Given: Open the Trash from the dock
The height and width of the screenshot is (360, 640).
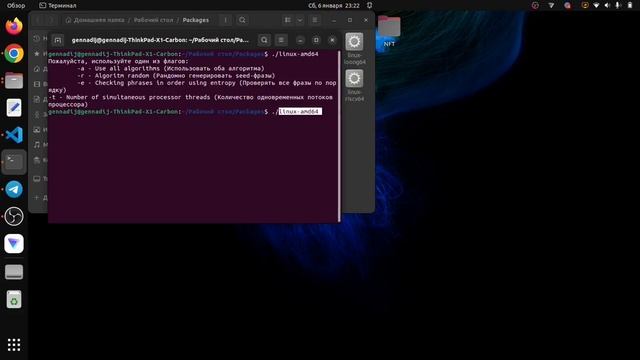Looking at the screenshot, I should click(x=14, y=300).
